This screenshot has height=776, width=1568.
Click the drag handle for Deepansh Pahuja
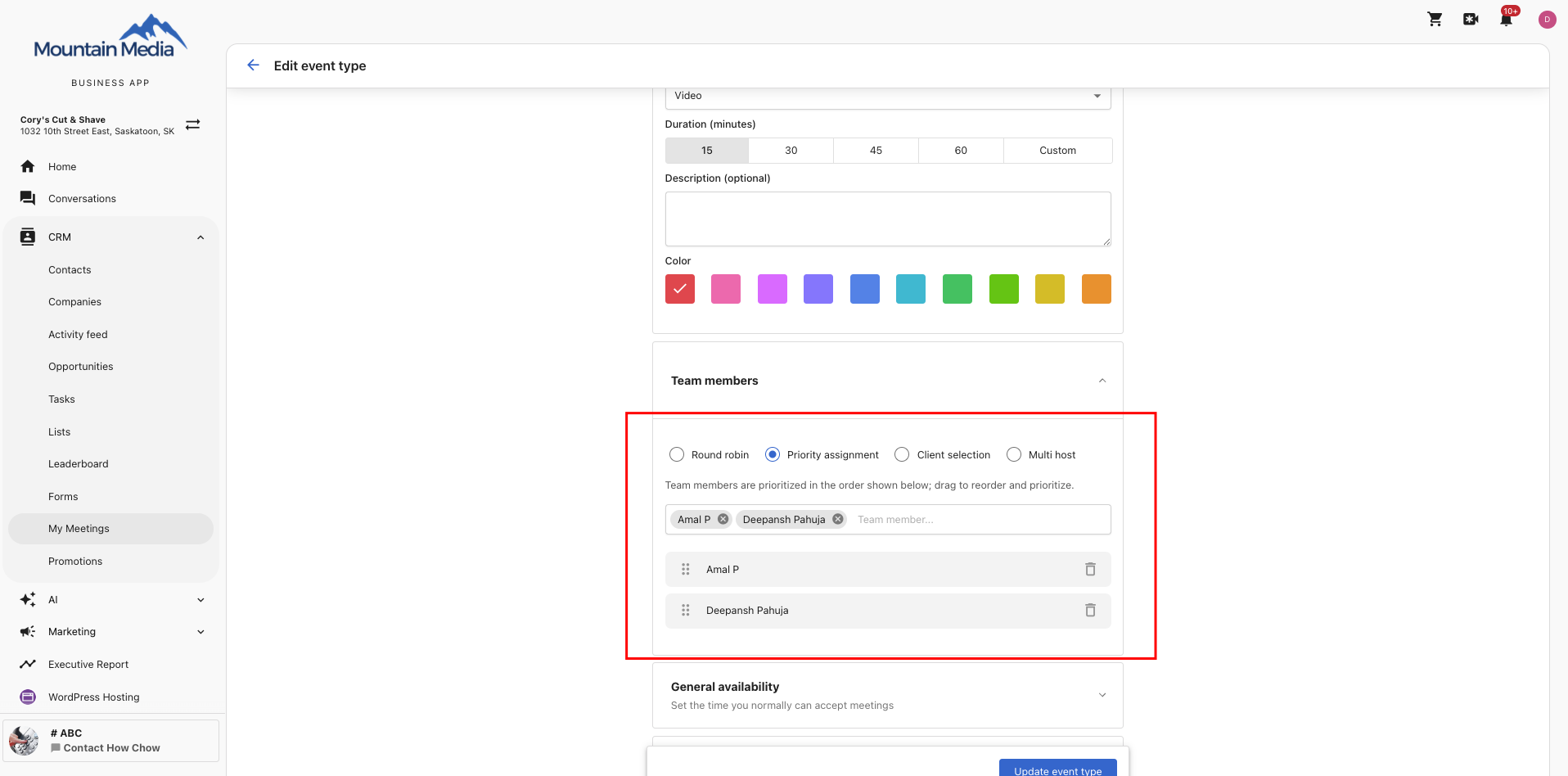tap(686, 610)
